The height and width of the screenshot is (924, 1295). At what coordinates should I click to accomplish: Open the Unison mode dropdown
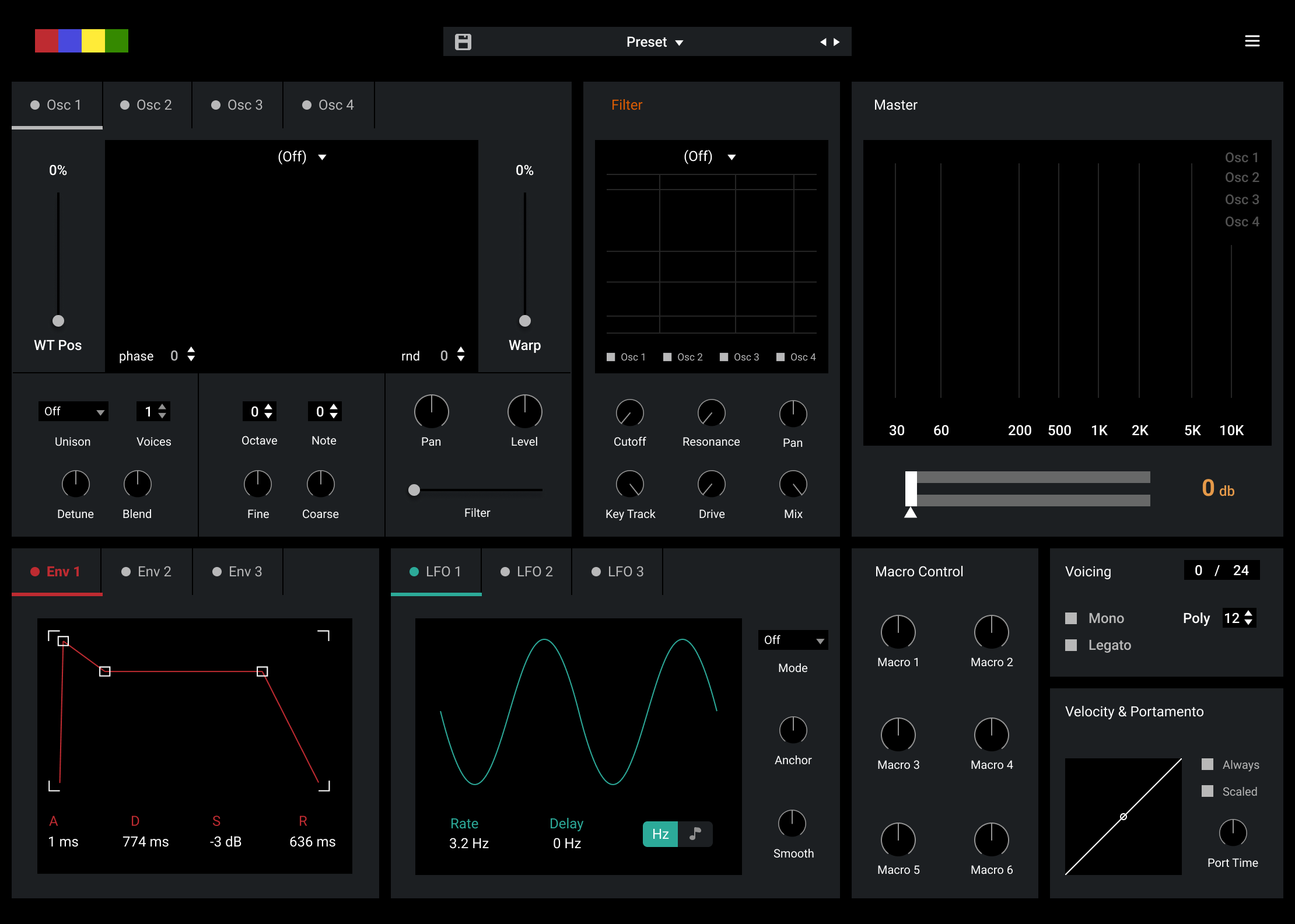(x=73, y=411)
